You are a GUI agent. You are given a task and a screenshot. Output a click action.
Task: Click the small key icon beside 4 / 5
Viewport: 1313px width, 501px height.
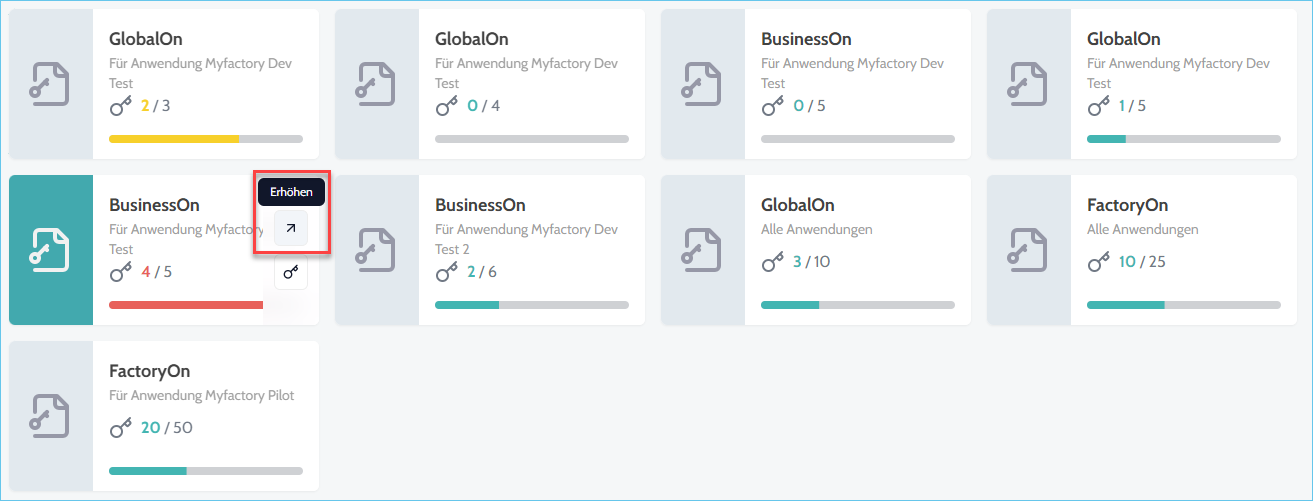121,271
